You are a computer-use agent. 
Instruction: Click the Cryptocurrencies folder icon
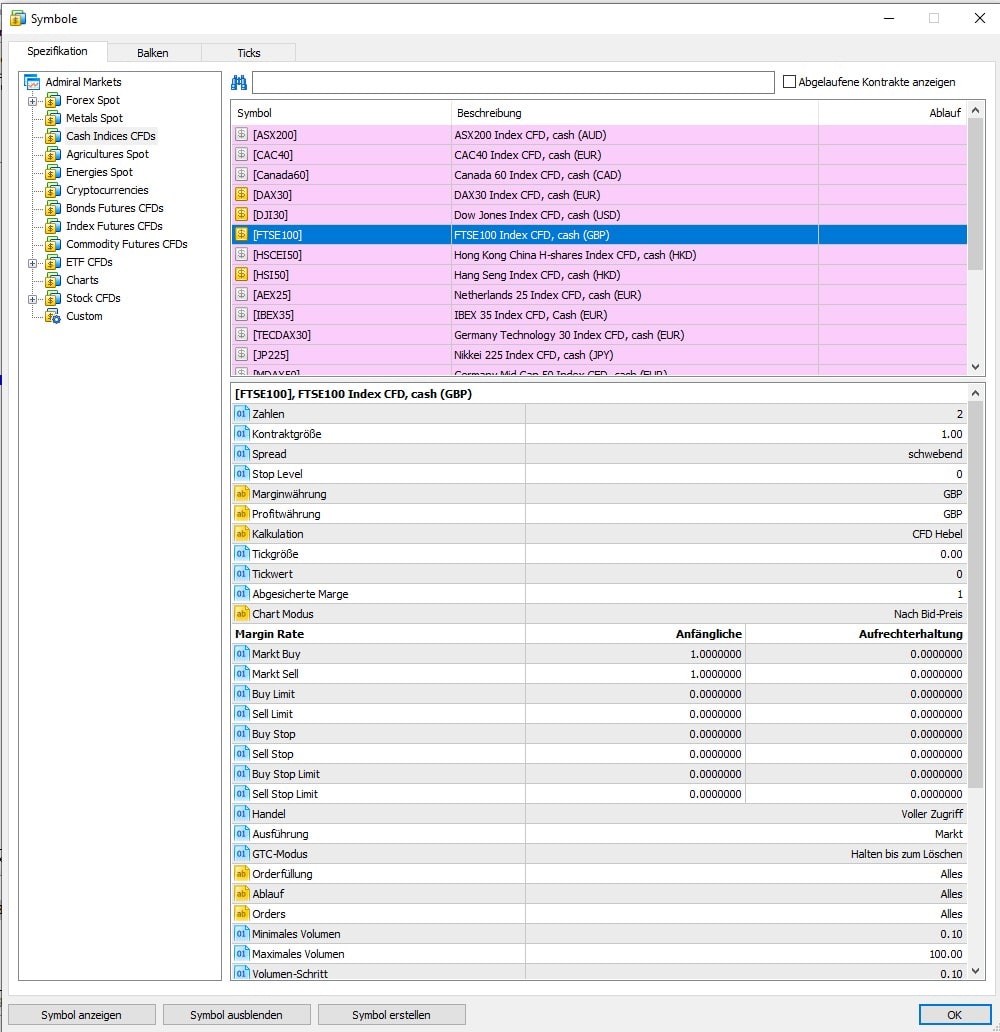pyautogui.click(x=53, y=190)
